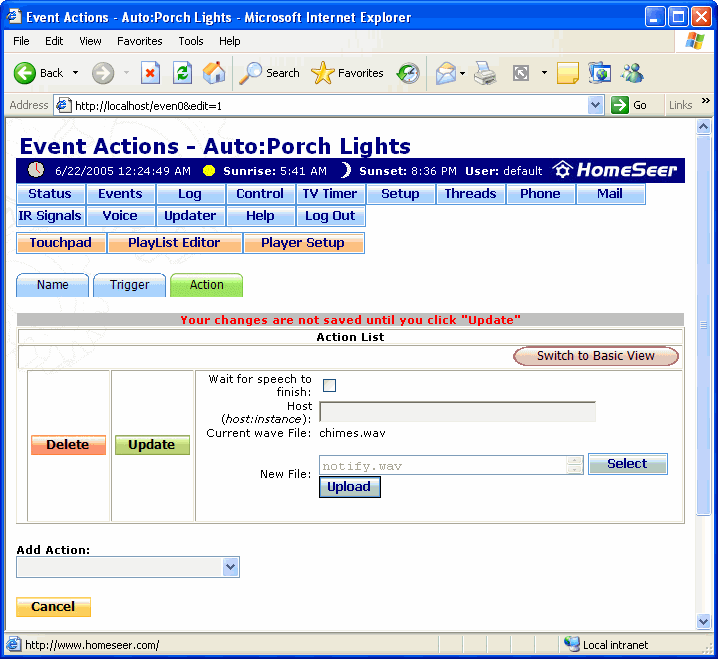Open the Log page

190,194
